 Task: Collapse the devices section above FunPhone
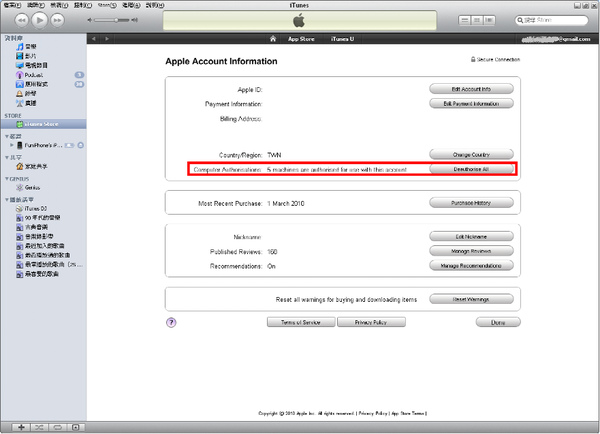(7, 136)
